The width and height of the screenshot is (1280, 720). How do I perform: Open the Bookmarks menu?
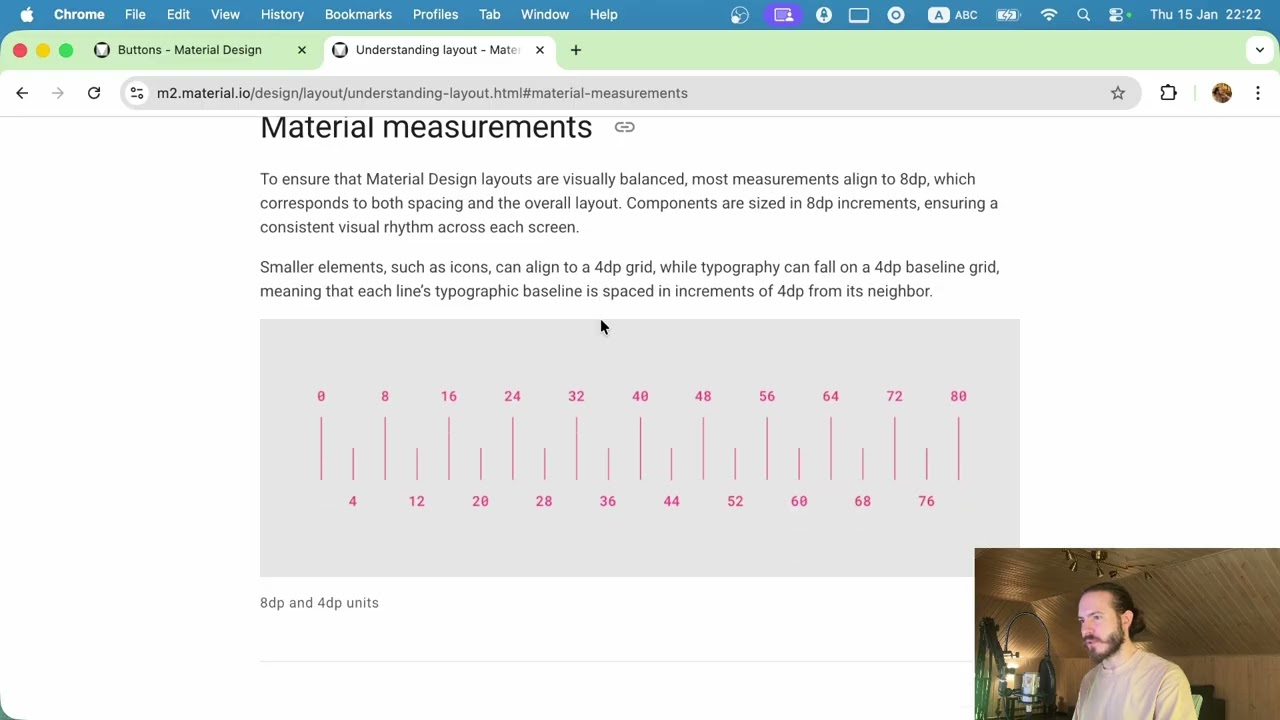click(358, 14)
